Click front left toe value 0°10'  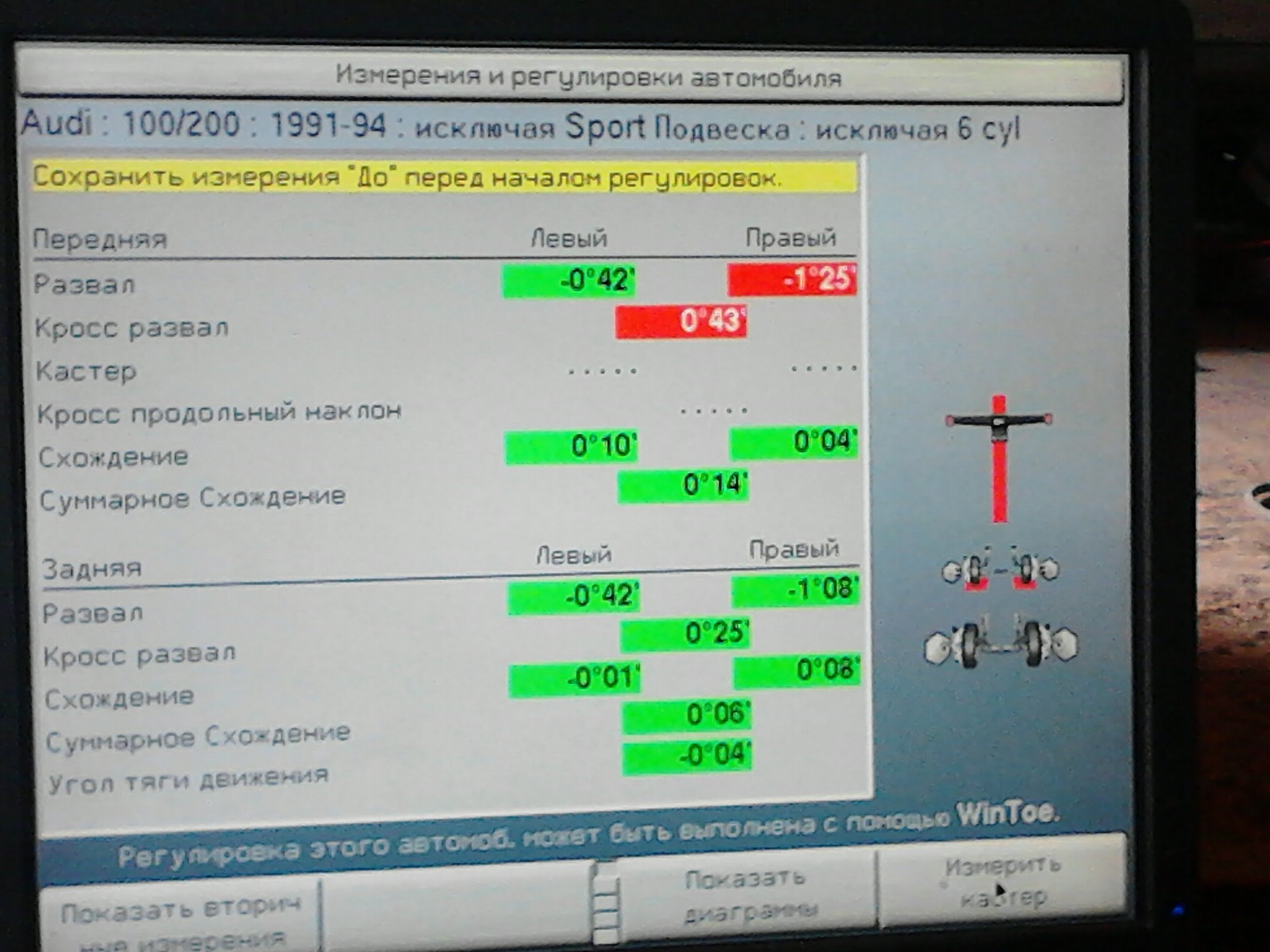click(571, 446)
